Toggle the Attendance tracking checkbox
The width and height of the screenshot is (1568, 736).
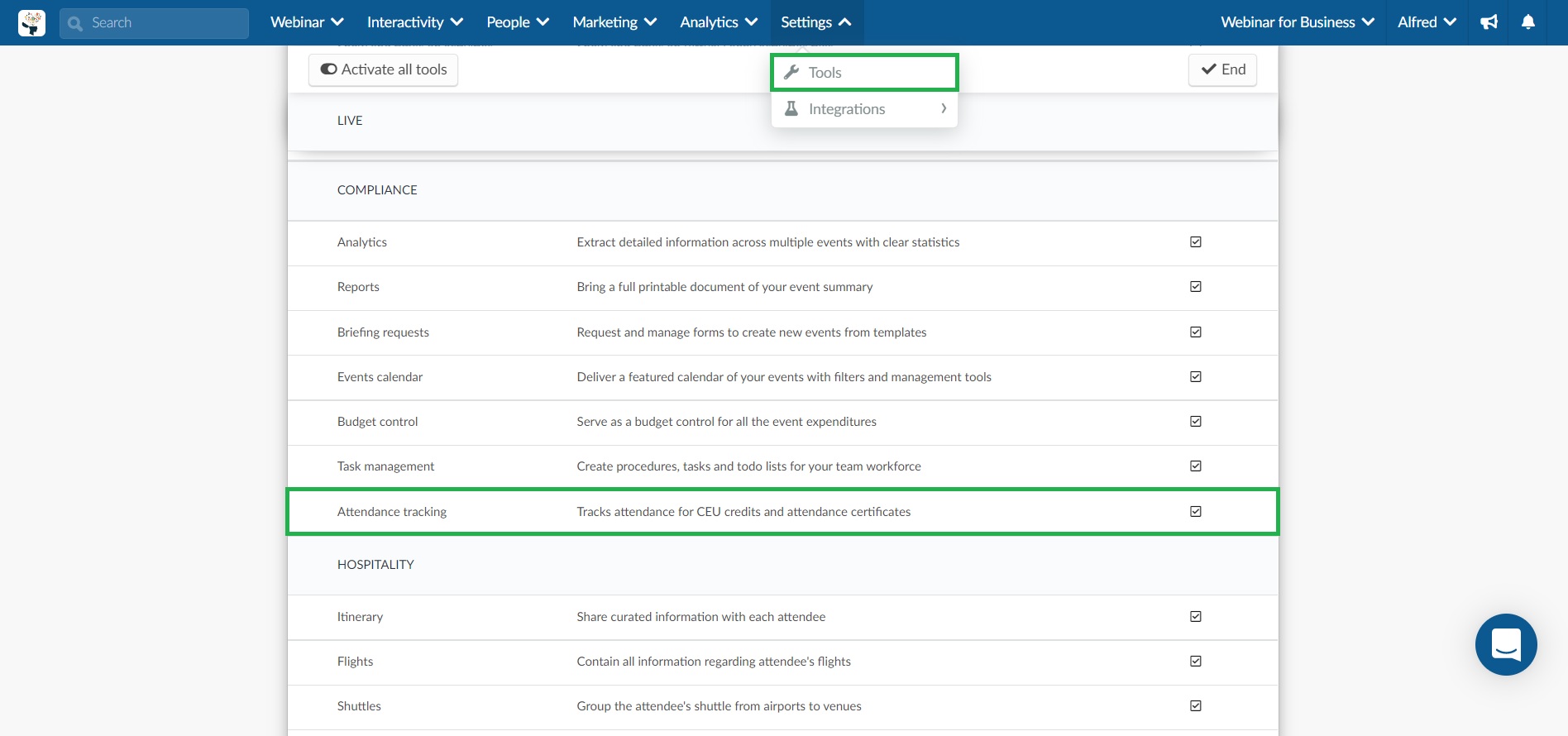pos(1196,511)
